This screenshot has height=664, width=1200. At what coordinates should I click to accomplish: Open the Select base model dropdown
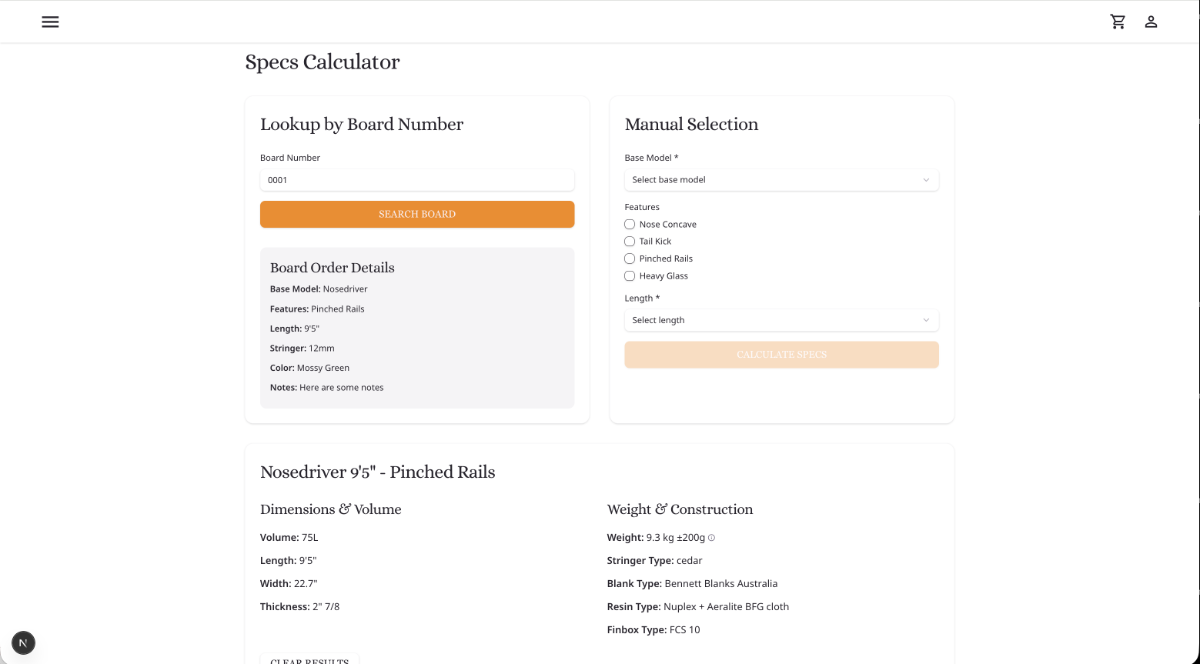point(781,180)
